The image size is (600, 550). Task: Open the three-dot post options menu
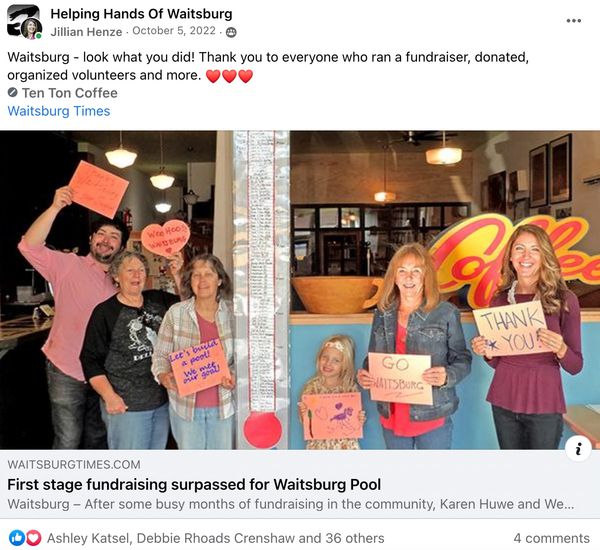coord(574,21)
